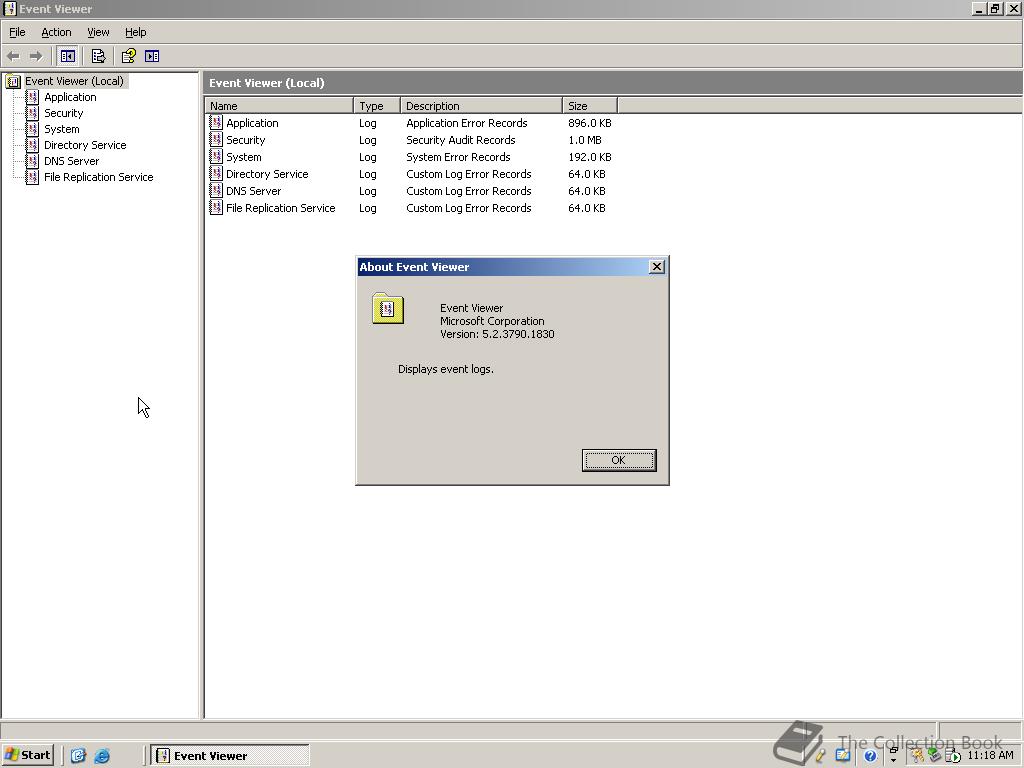Click 'Version: 5.2.3790.1830' text in dialog
Viewport: 1024px width, 768px height.
click(497, 334)
